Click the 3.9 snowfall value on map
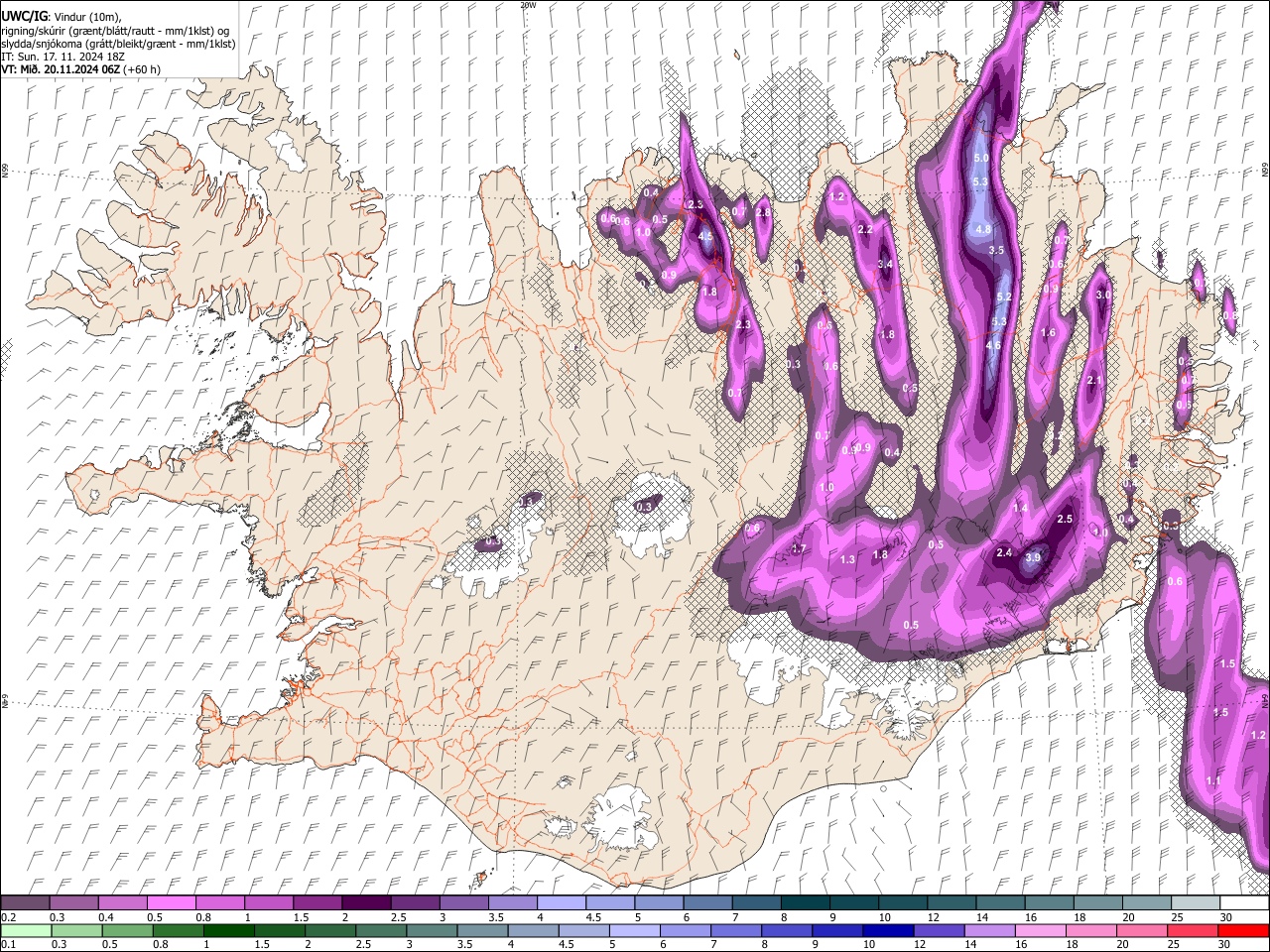The image size is (1270, 952). pos(1033,558)
